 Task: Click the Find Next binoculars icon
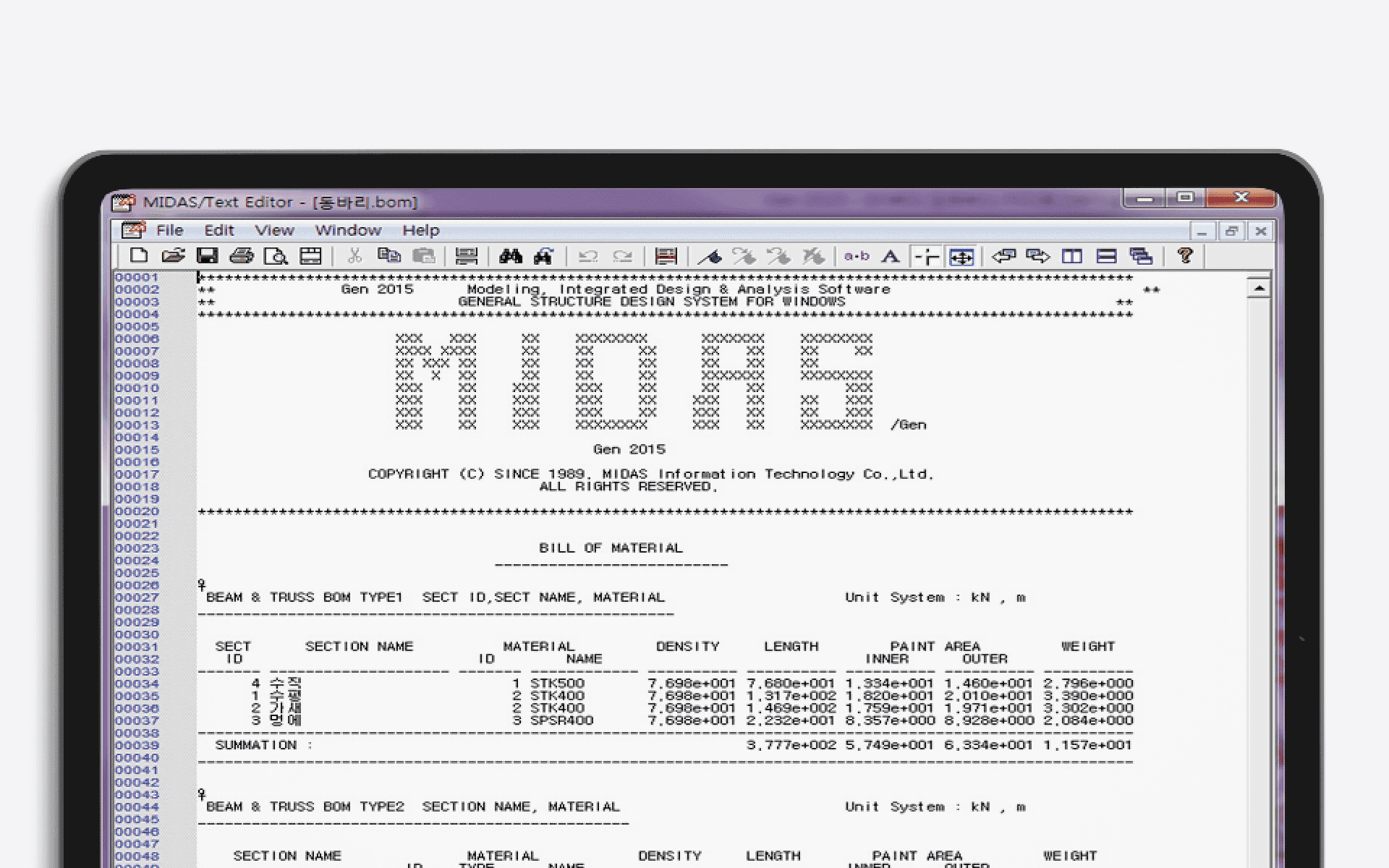click(x=544, y=256)
